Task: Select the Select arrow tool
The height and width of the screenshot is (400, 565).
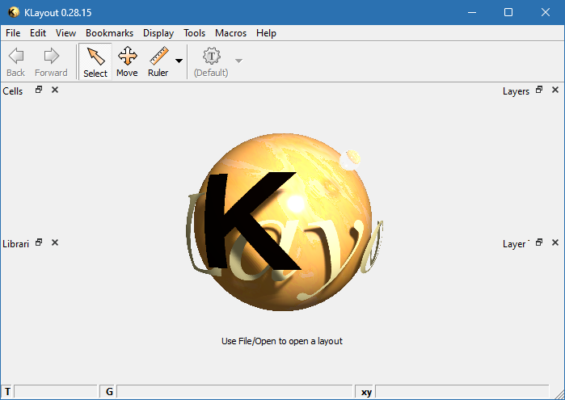Action: click(x=95, y=62)
